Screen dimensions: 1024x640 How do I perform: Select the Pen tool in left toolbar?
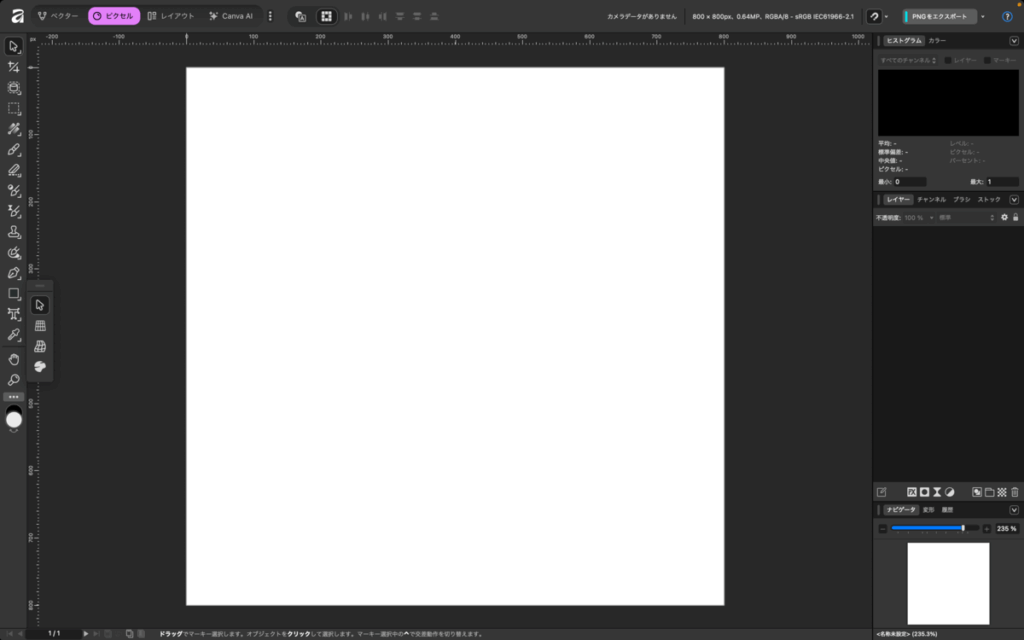(x=14, y=273)
